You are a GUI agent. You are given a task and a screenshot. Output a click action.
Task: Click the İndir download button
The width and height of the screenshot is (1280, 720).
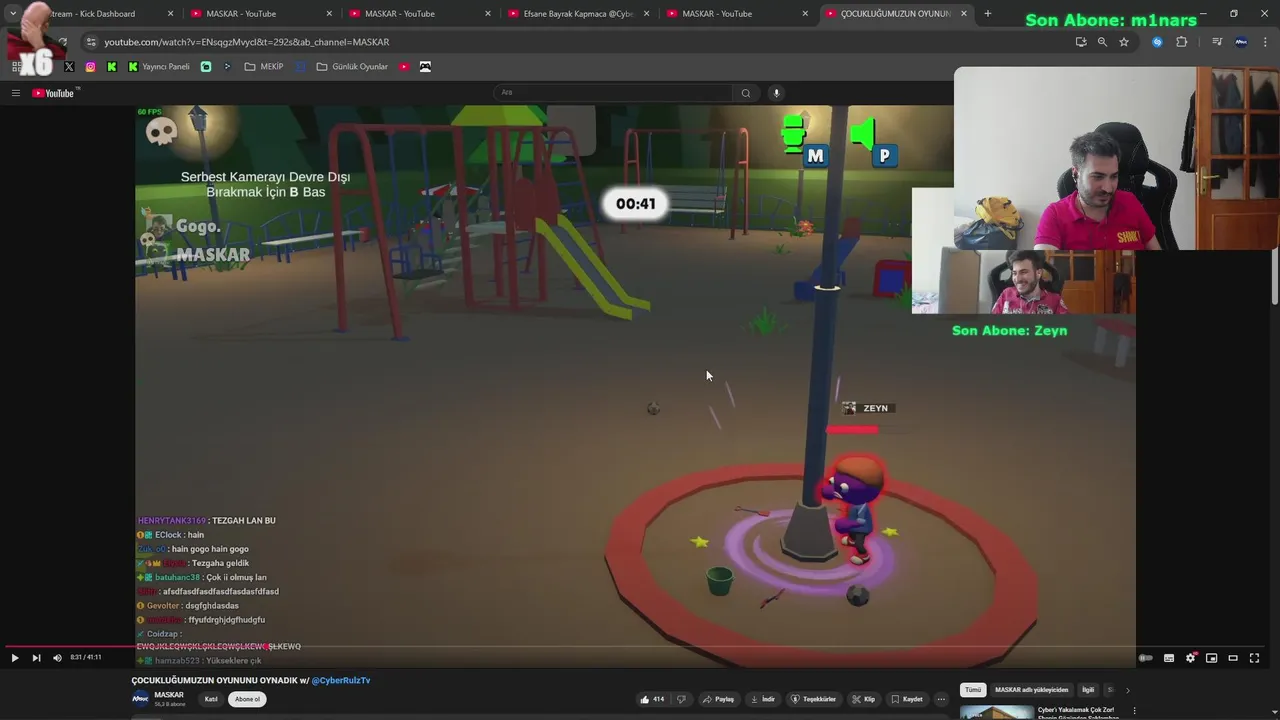(762, 699)
